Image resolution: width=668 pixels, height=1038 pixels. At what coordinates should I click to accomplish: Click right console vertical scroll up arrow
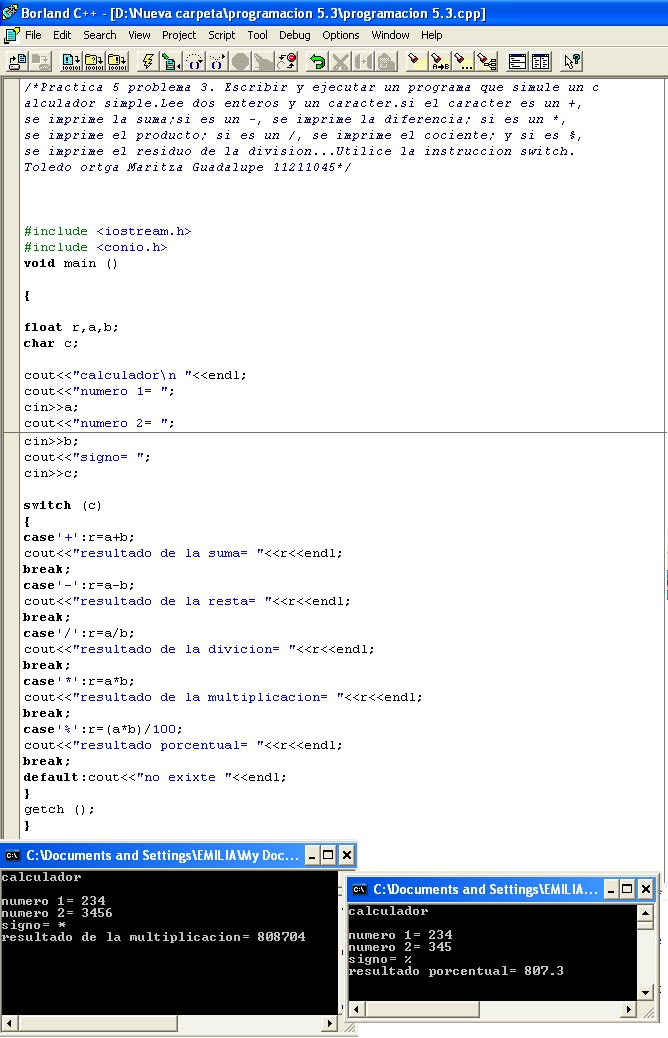646,913
